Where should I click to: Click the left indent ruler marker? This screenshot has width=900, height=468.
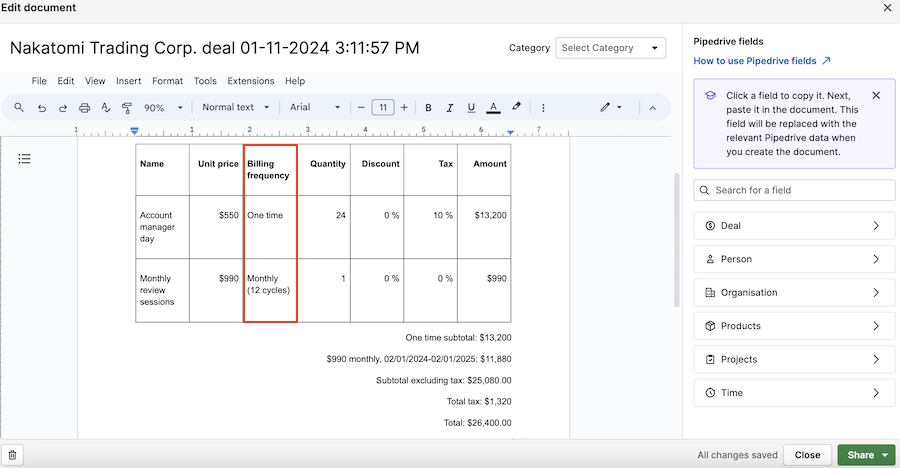[x=134, y=131]
